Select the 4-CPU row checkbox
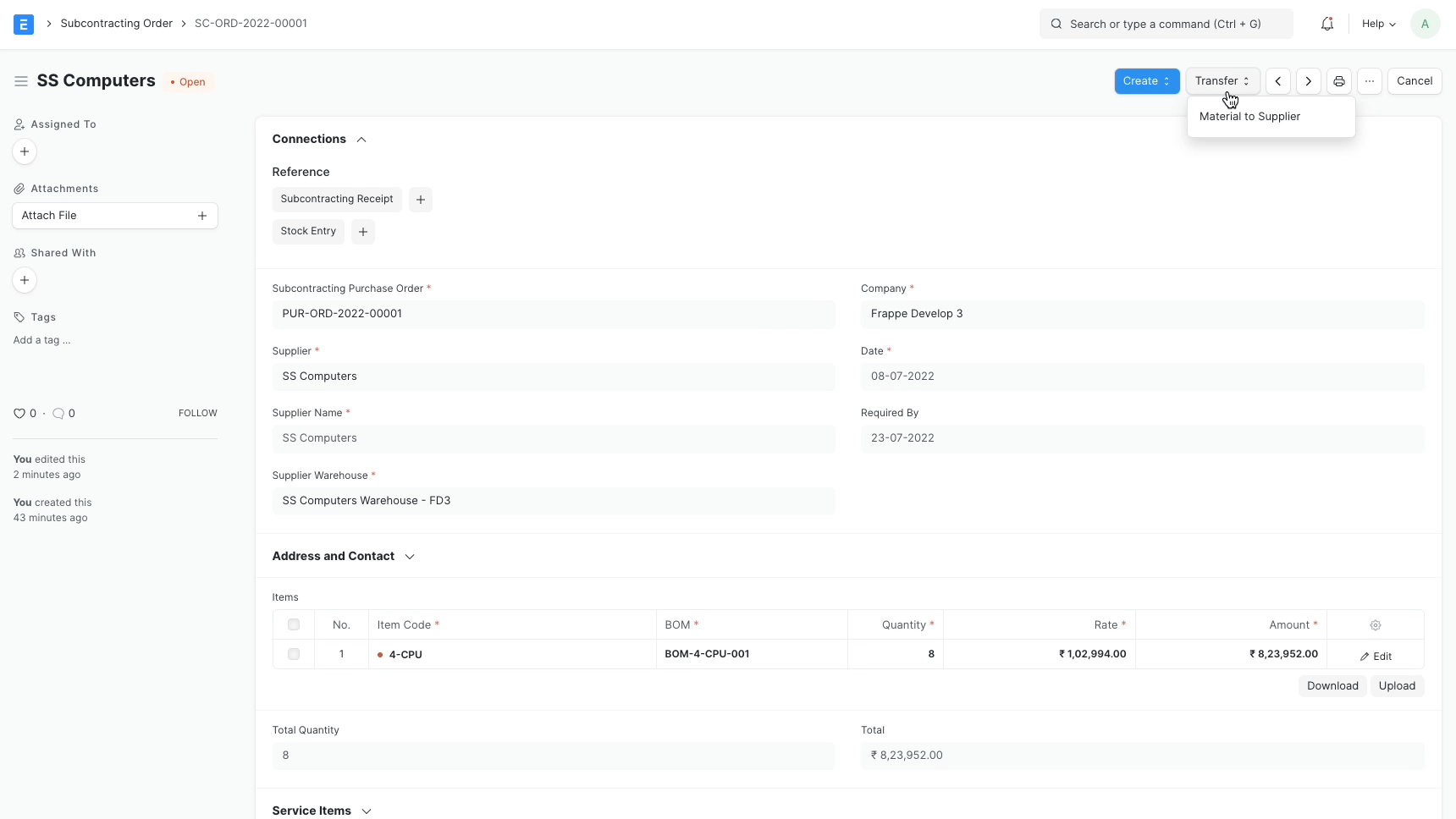Image resolution: width=1456 pixels, height=819 pixels. [x=294, y=654]
